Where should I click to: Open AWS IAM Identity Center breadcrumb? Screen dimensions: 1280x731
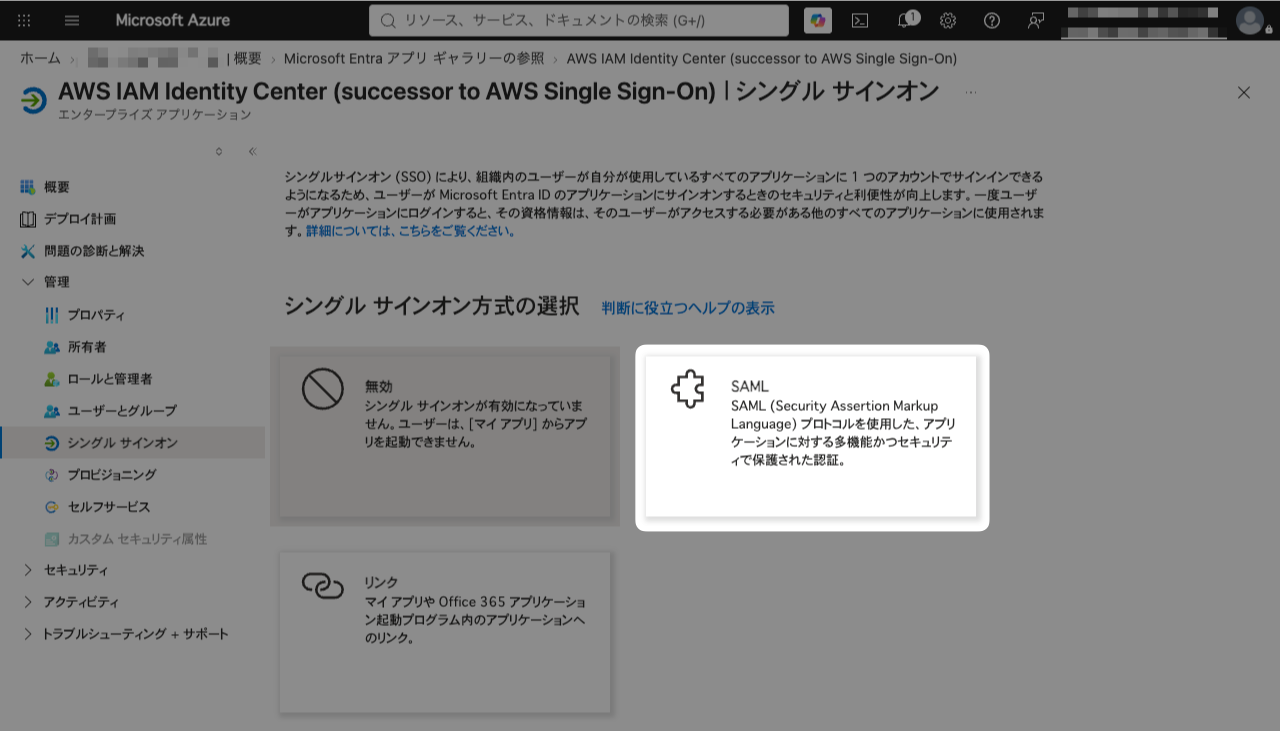[762, 58]
